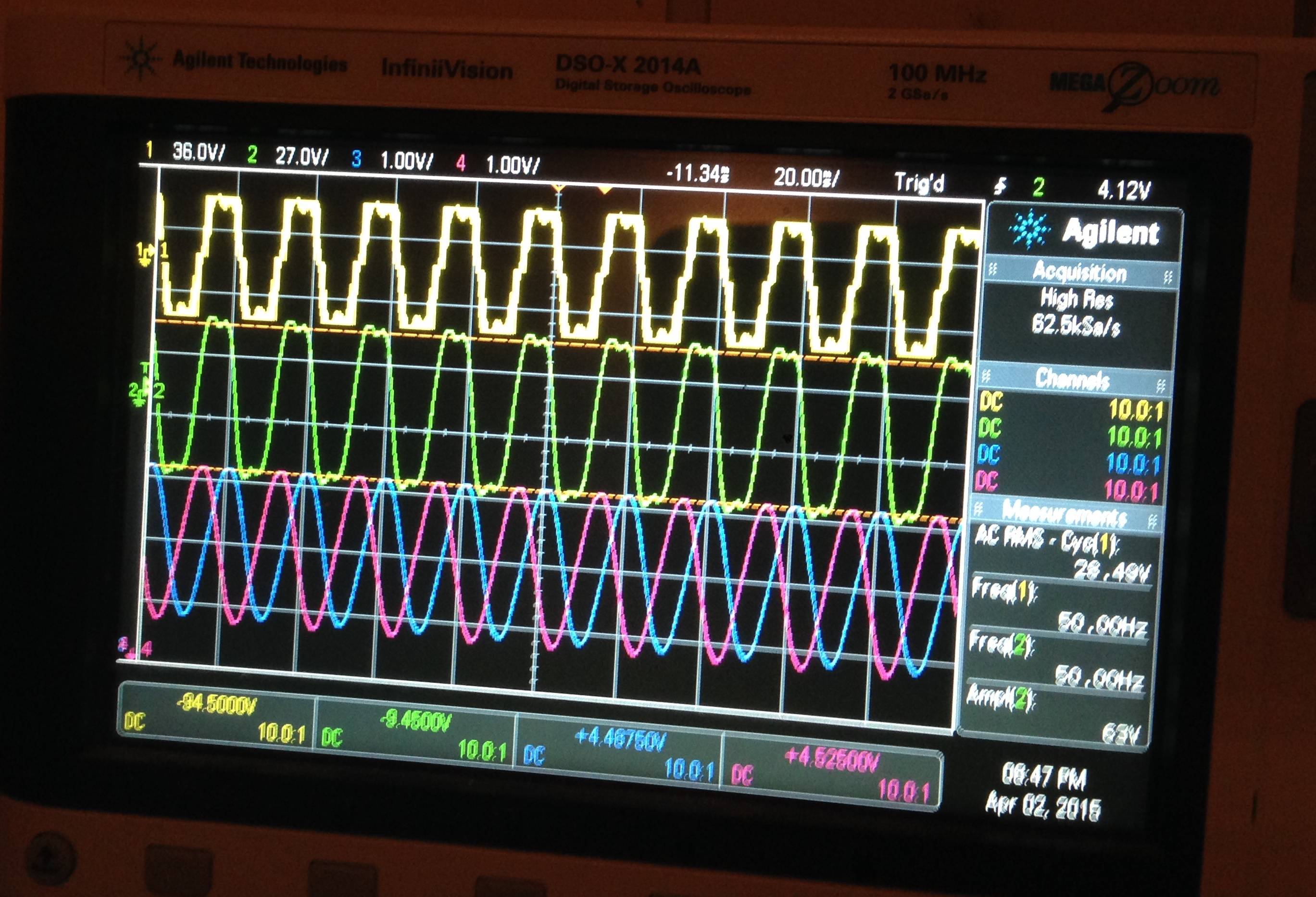The width and height of the screenshot is (1316, 897).
Task: Click the MegaZoom logo on the bezel
Action: tap(1134, 86)
